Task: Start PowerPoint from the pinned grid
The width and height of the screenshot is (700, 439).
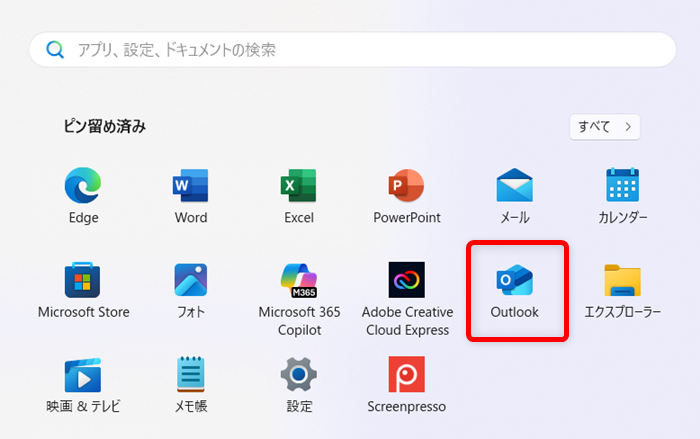Action: click(x=407, y=187)
